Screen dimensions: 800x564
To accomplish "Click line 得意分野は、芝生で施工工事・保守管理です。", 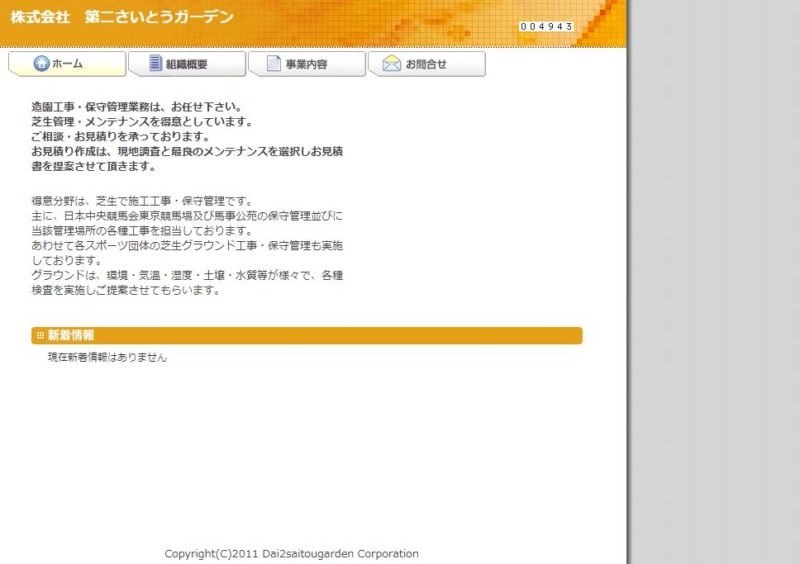I will [x=142, y=201].
